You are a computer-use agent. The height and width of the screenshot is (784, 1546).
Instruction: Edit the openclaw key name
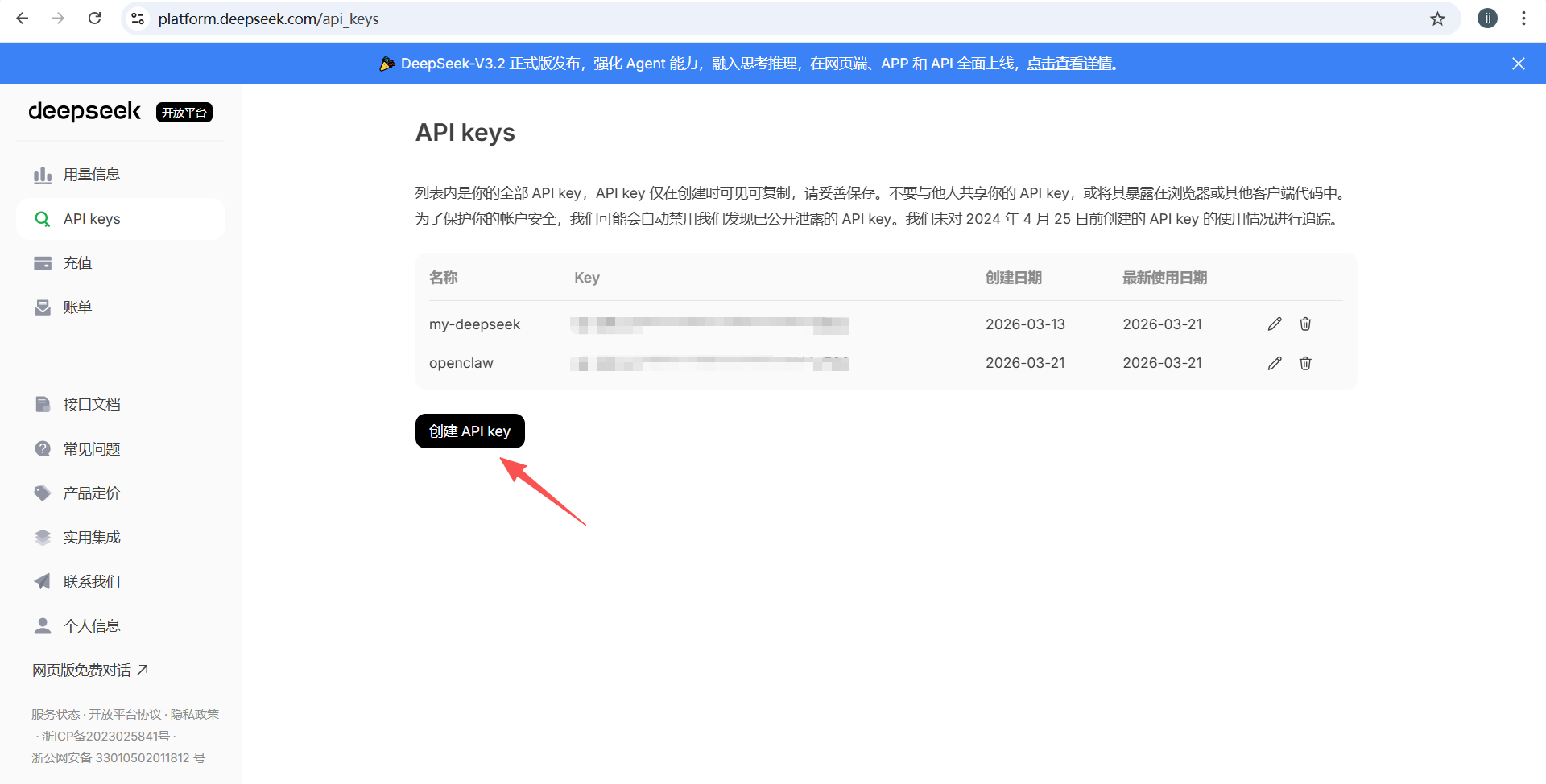coord(1275,363)
